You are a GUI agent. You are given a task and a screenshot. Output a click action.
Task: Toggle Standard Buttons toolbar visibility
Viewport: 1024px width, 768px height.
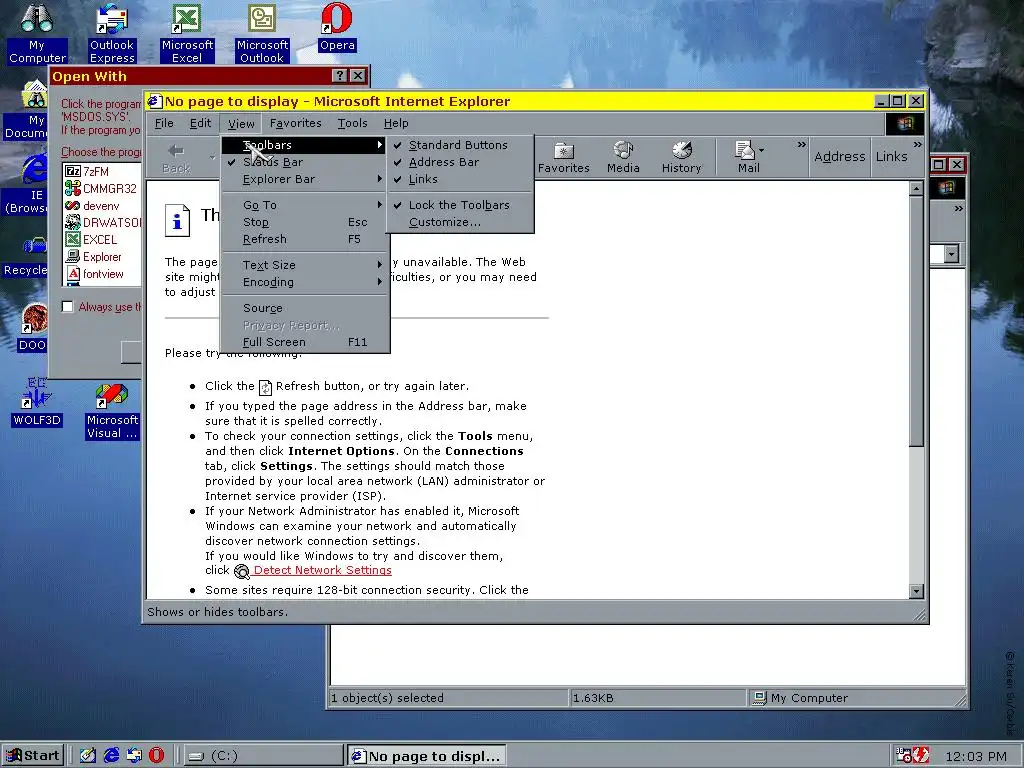click(x=460, y=145)
